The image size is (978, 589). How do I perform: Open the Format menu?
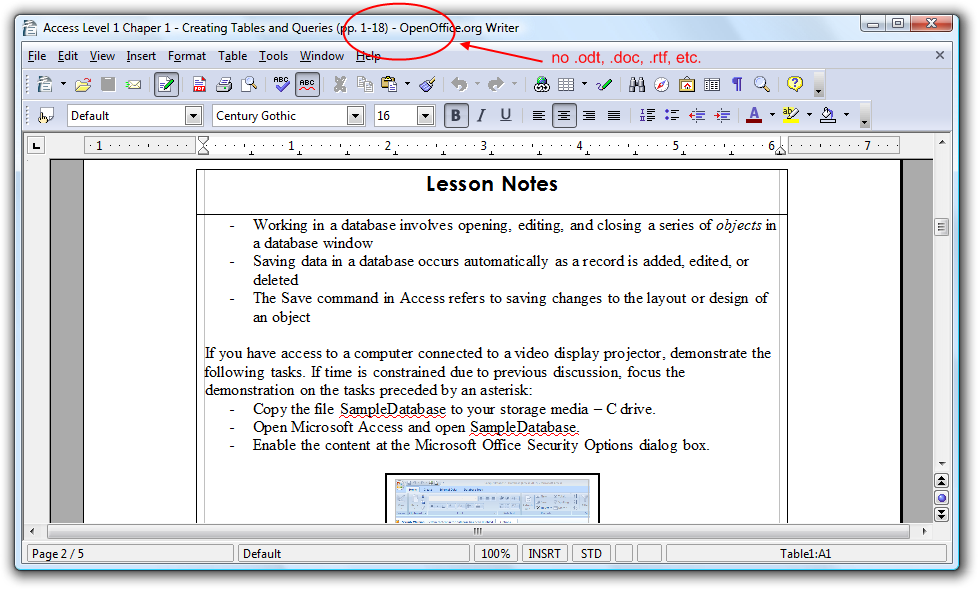[x=187, y=56]
